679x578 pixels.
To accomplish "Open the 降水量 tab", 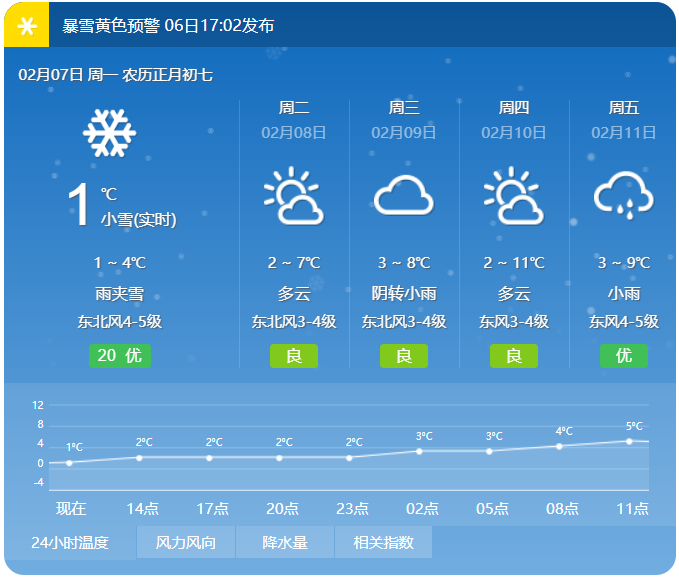I will coord(285,543).
